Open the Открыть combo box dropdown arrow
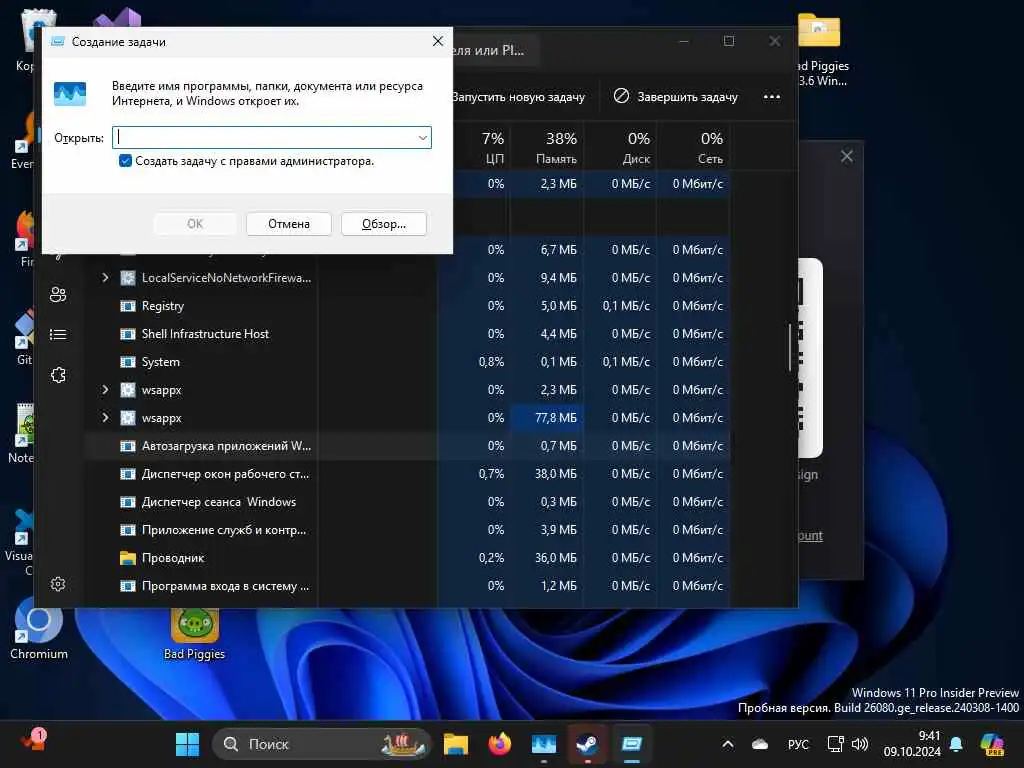The height and width of the screenshot is (768, 1024). (x=423, y=138)
